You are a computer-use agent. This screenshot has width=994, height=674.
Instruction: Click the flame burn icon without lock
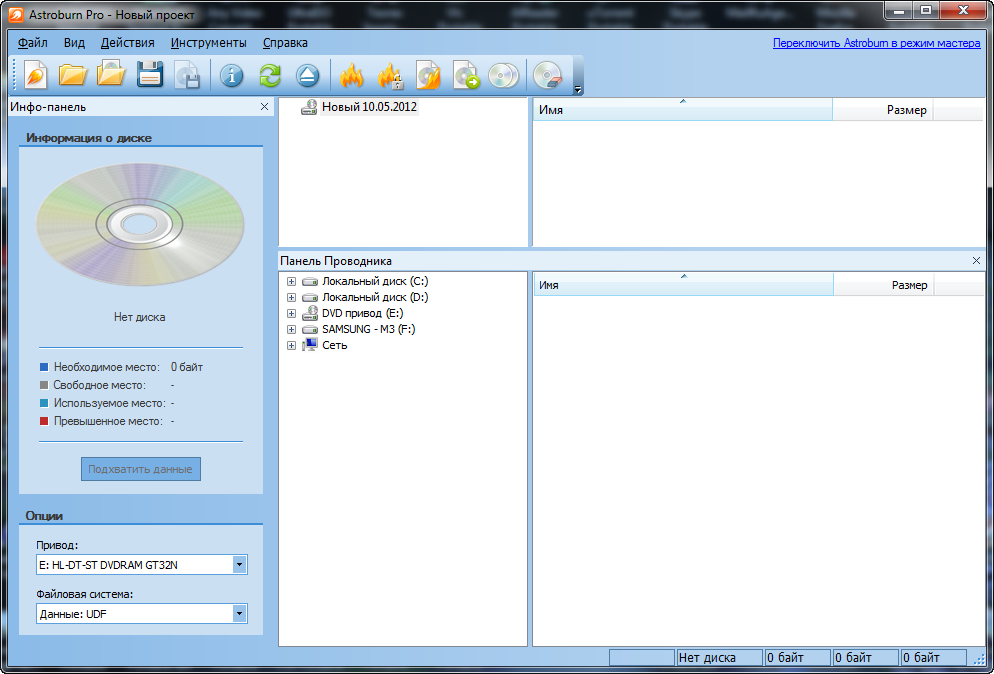pos(351,75)
